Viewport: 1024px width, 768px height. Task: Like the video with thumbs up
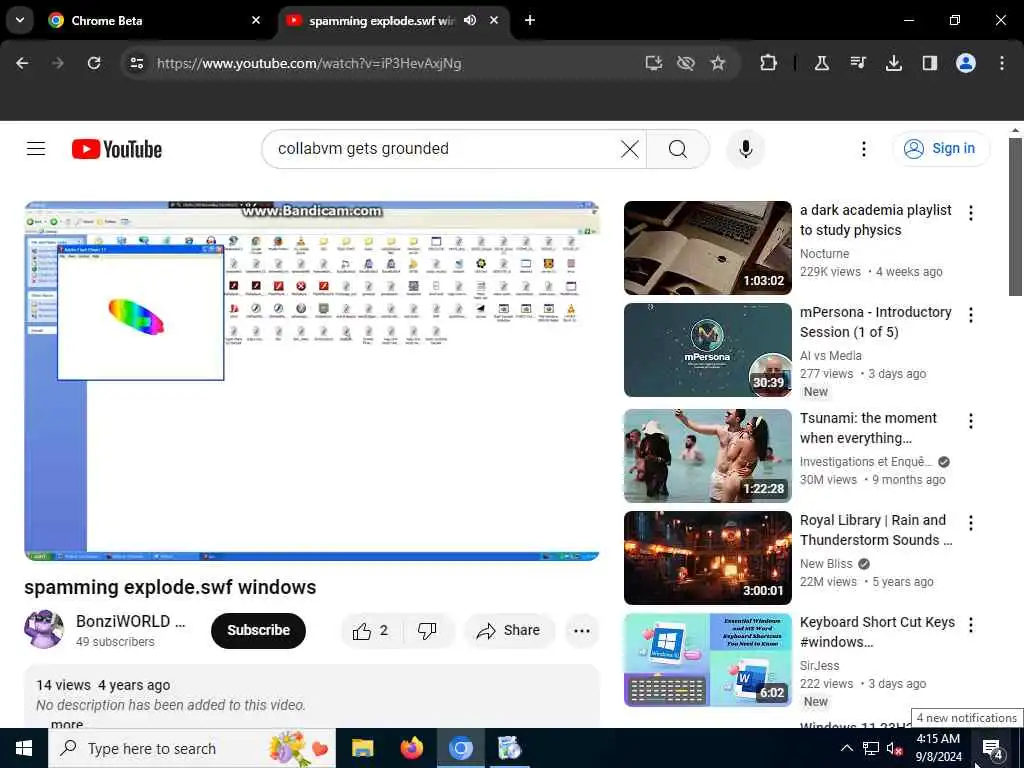point(370,630)
